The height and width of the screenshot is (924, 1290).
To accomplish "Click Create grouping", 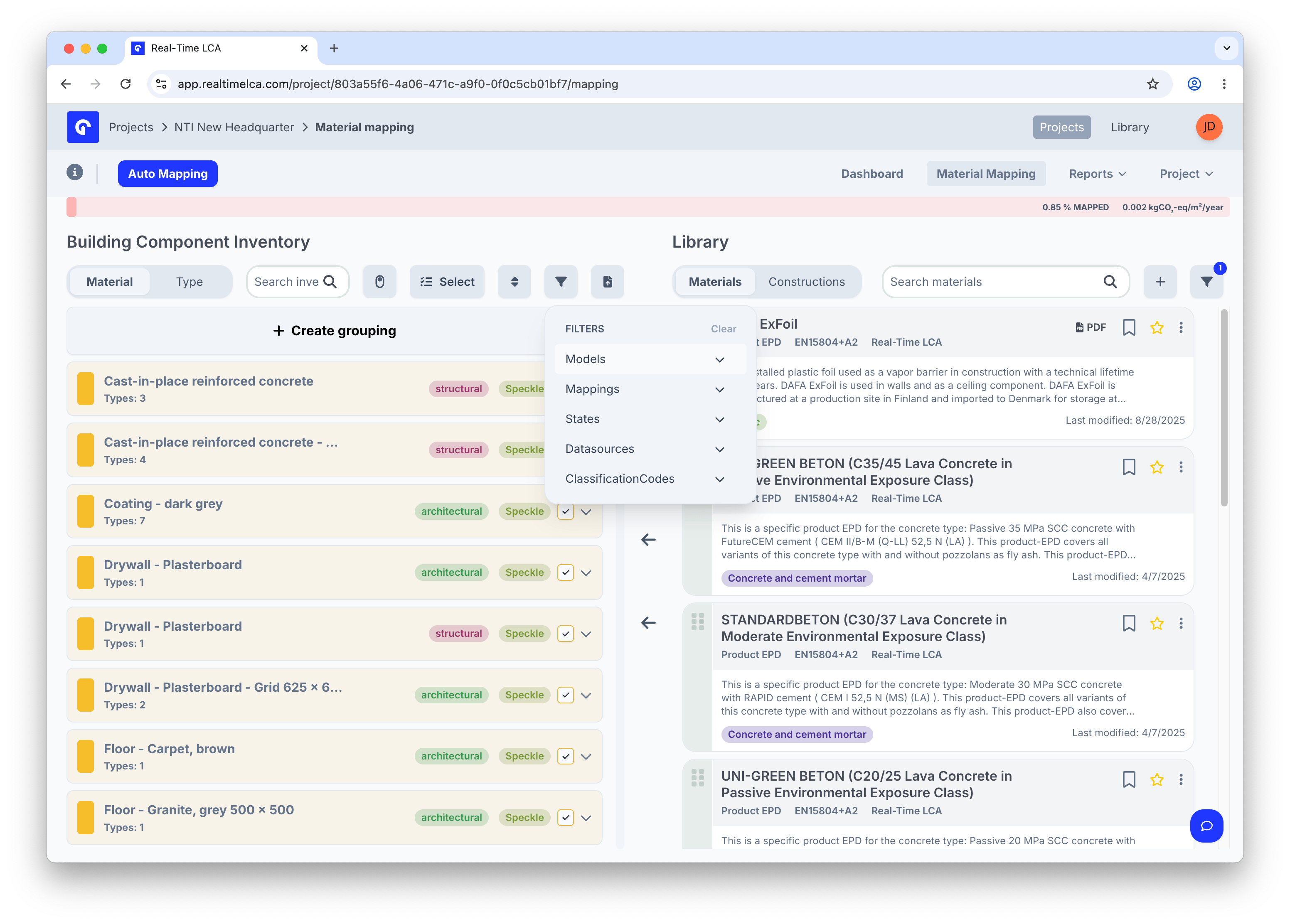I will pyautogui.click(x=335, y=330).
